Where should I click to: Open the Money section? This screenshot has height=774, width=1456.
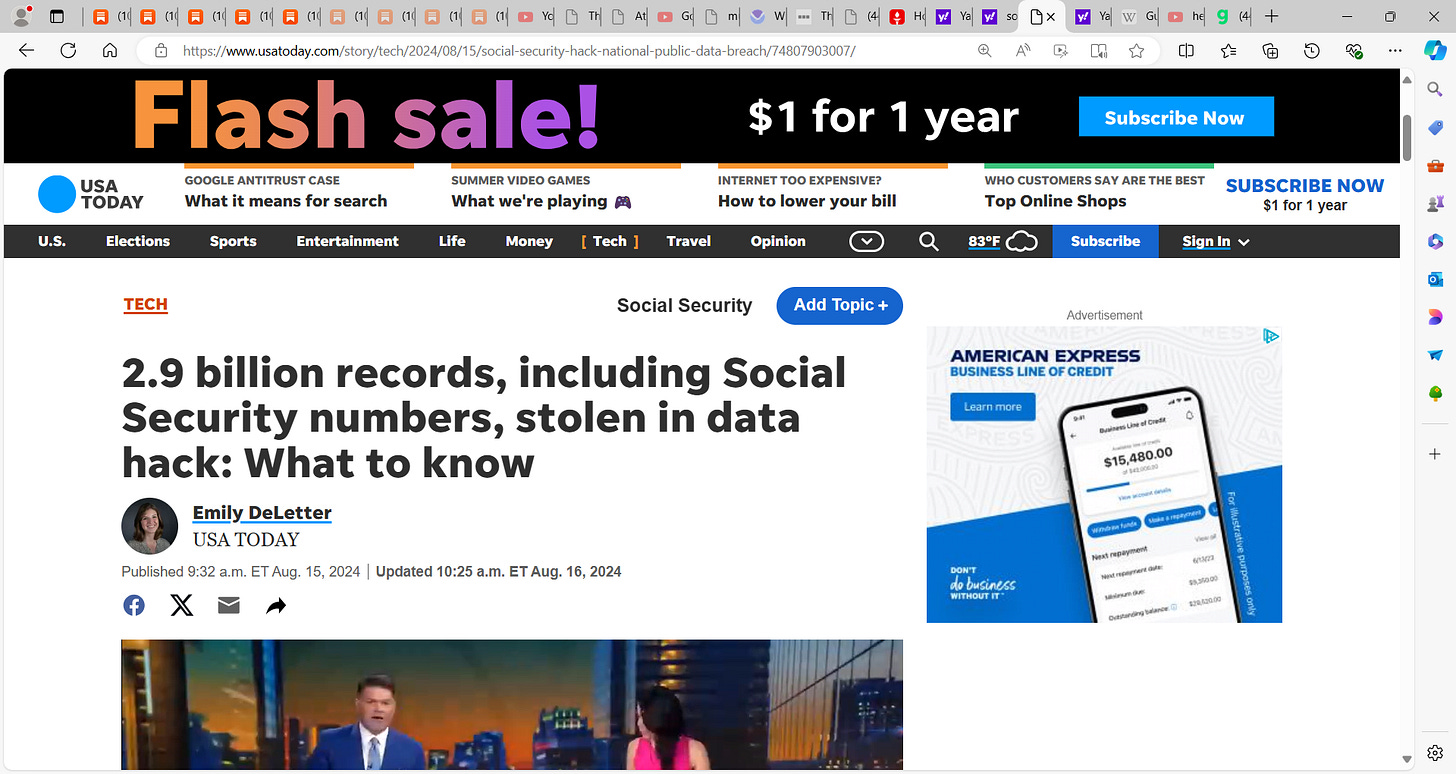tap(529, 241)
